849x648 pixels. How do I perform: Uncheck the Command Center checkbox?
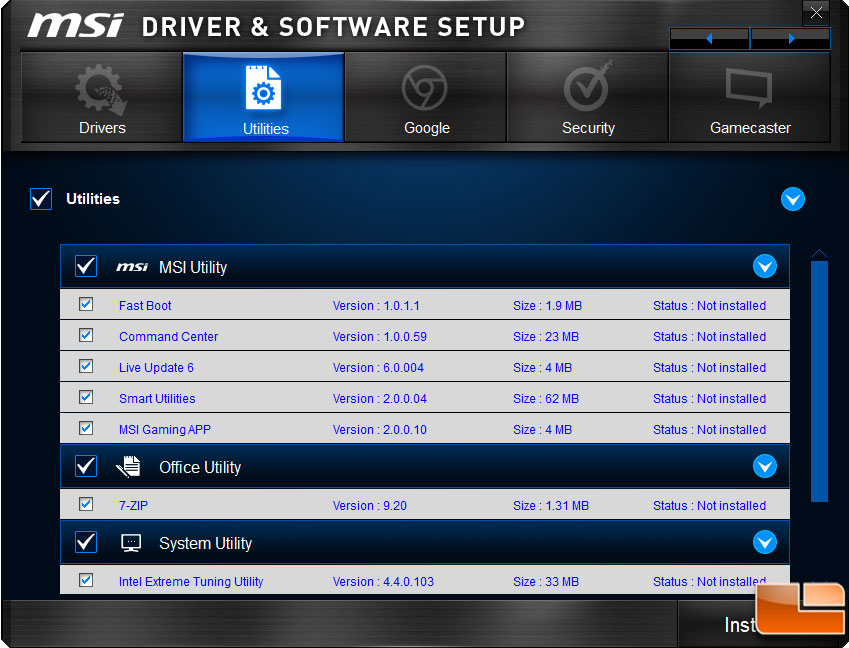click(86, 335)
